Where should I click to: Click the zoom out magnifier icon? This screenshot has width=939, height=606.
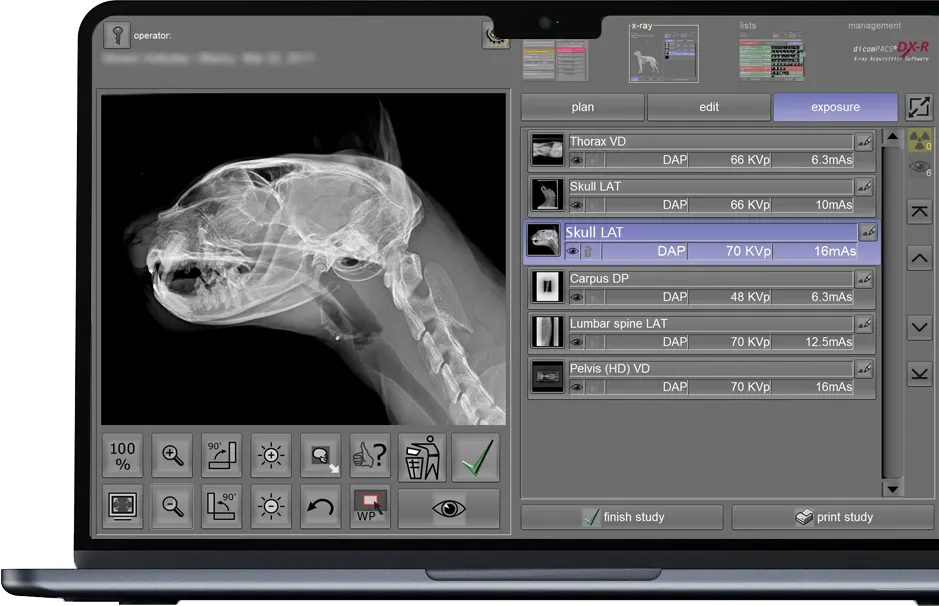pyautogui.click(x=172, y=507)
